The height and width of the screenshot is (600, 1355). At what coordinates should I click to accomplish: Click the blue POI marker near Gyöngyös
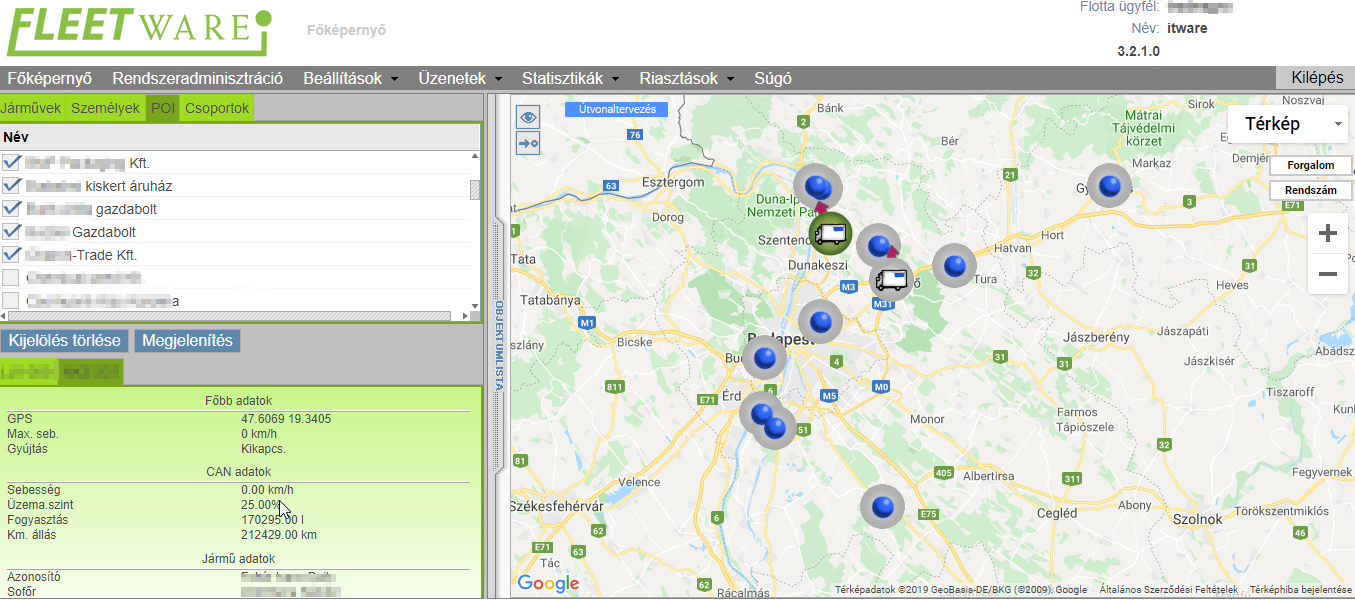1109,185
